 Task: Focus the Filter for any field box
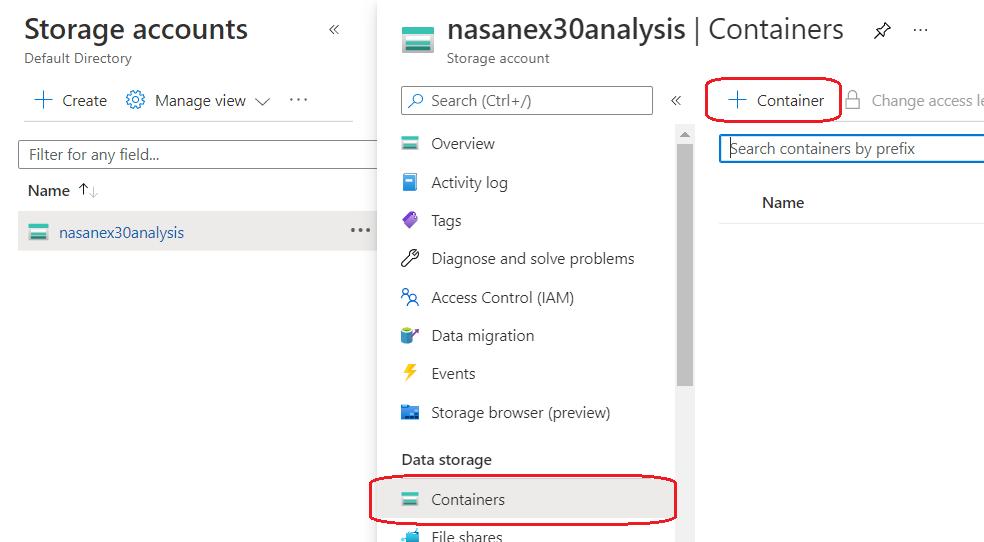pyautogui.click(x=197, y=154)
